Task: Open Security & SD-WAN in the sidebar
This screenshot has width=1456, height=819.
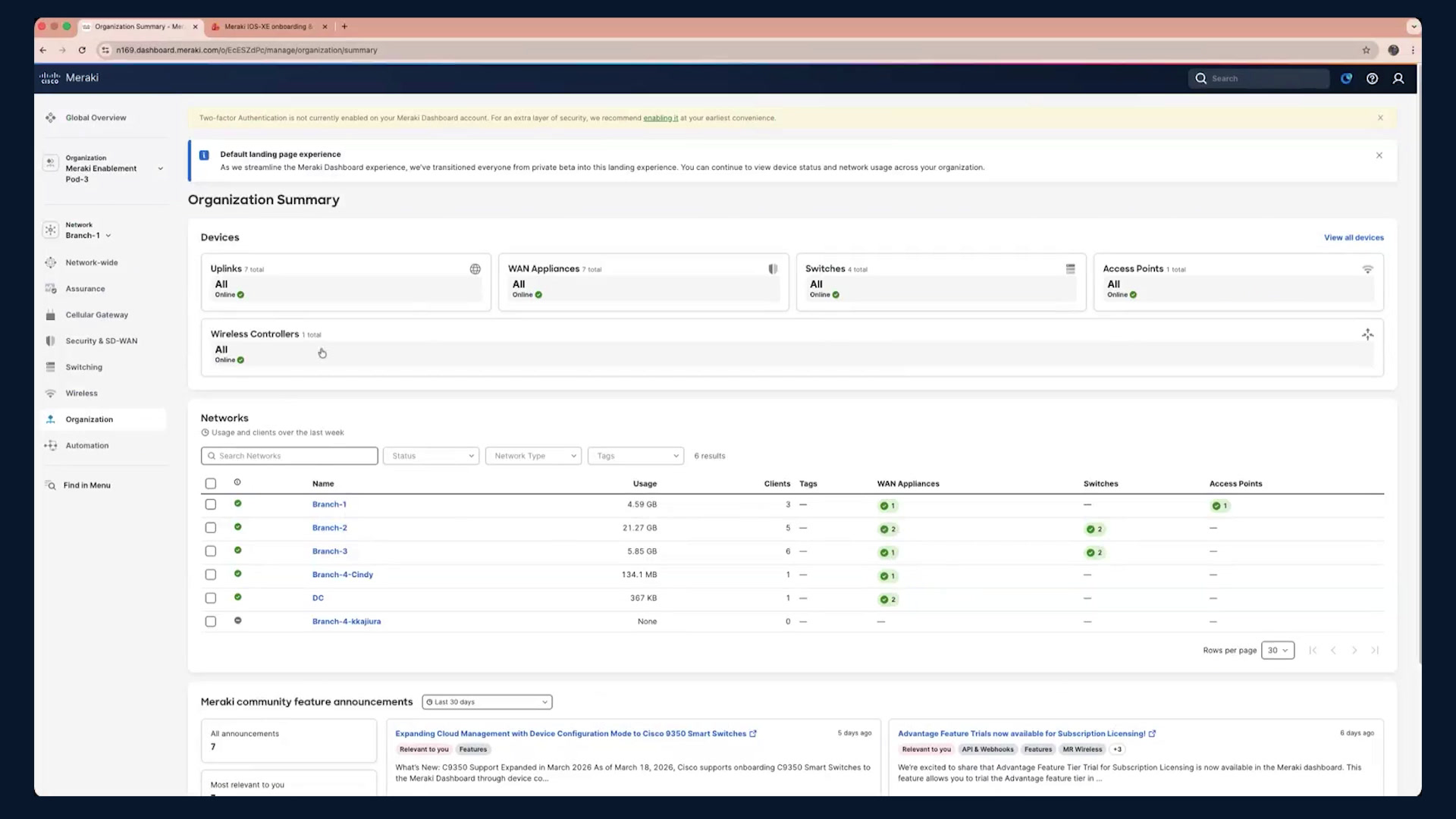Action: (102, 341)
